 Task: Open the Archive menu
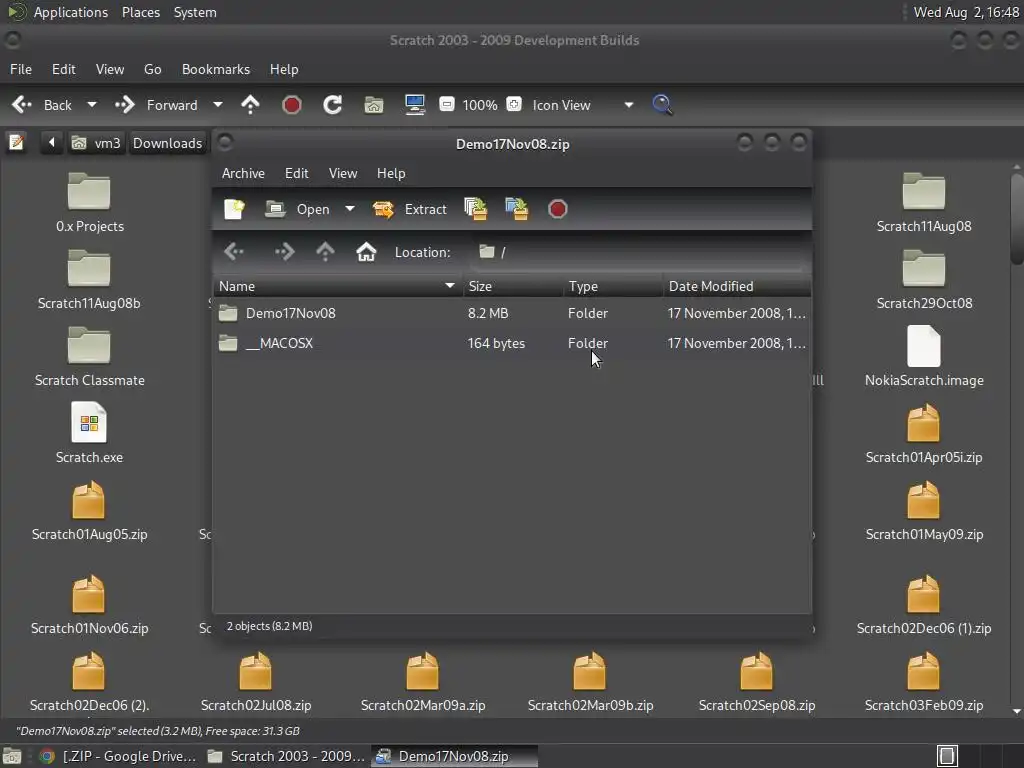pos(243,173)
